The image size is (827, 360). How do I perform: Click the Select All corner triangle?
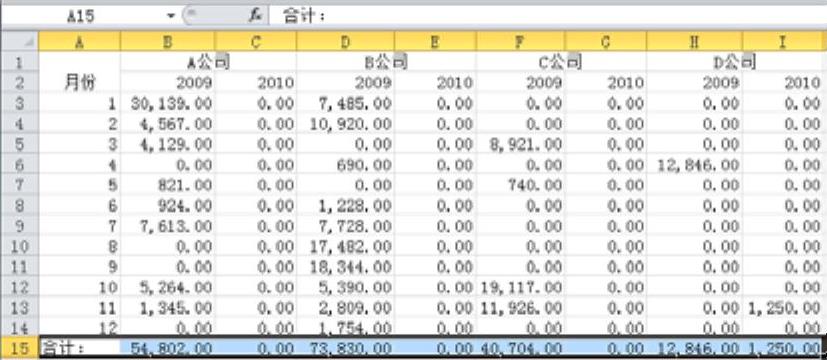pyautogui.click(x=20, y=42)
